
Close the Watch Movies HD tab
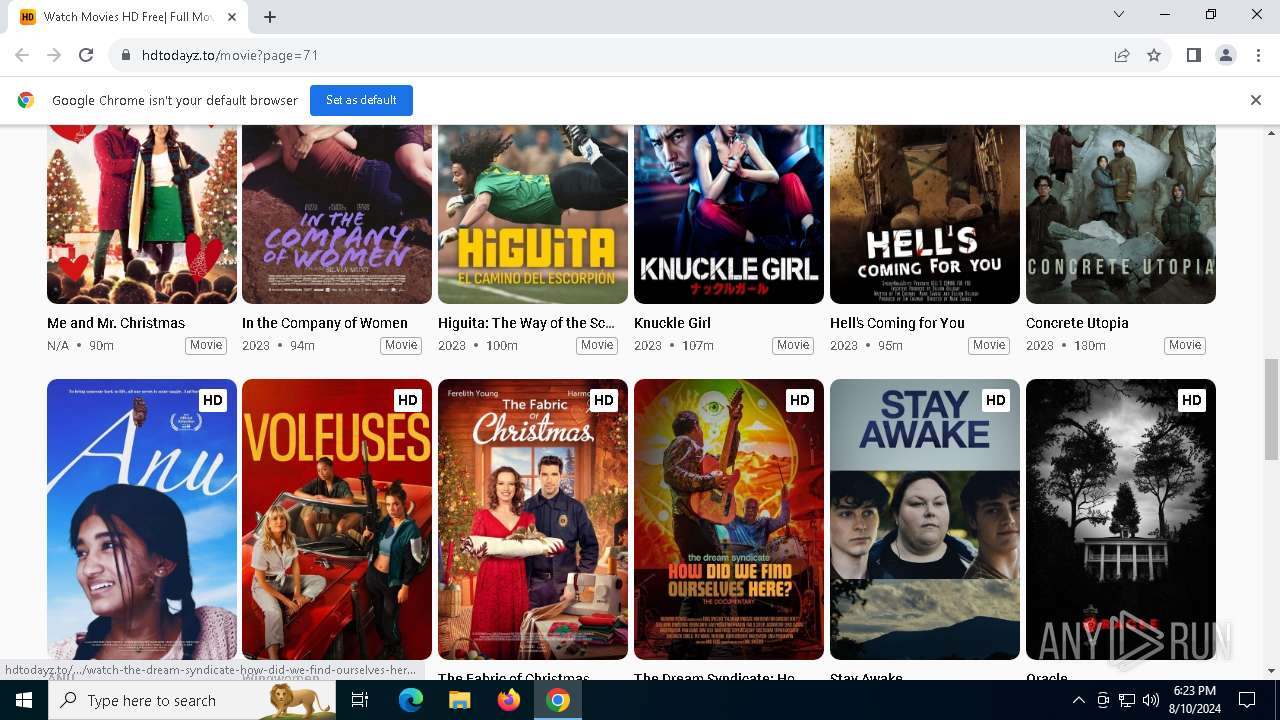coord(233,17)
